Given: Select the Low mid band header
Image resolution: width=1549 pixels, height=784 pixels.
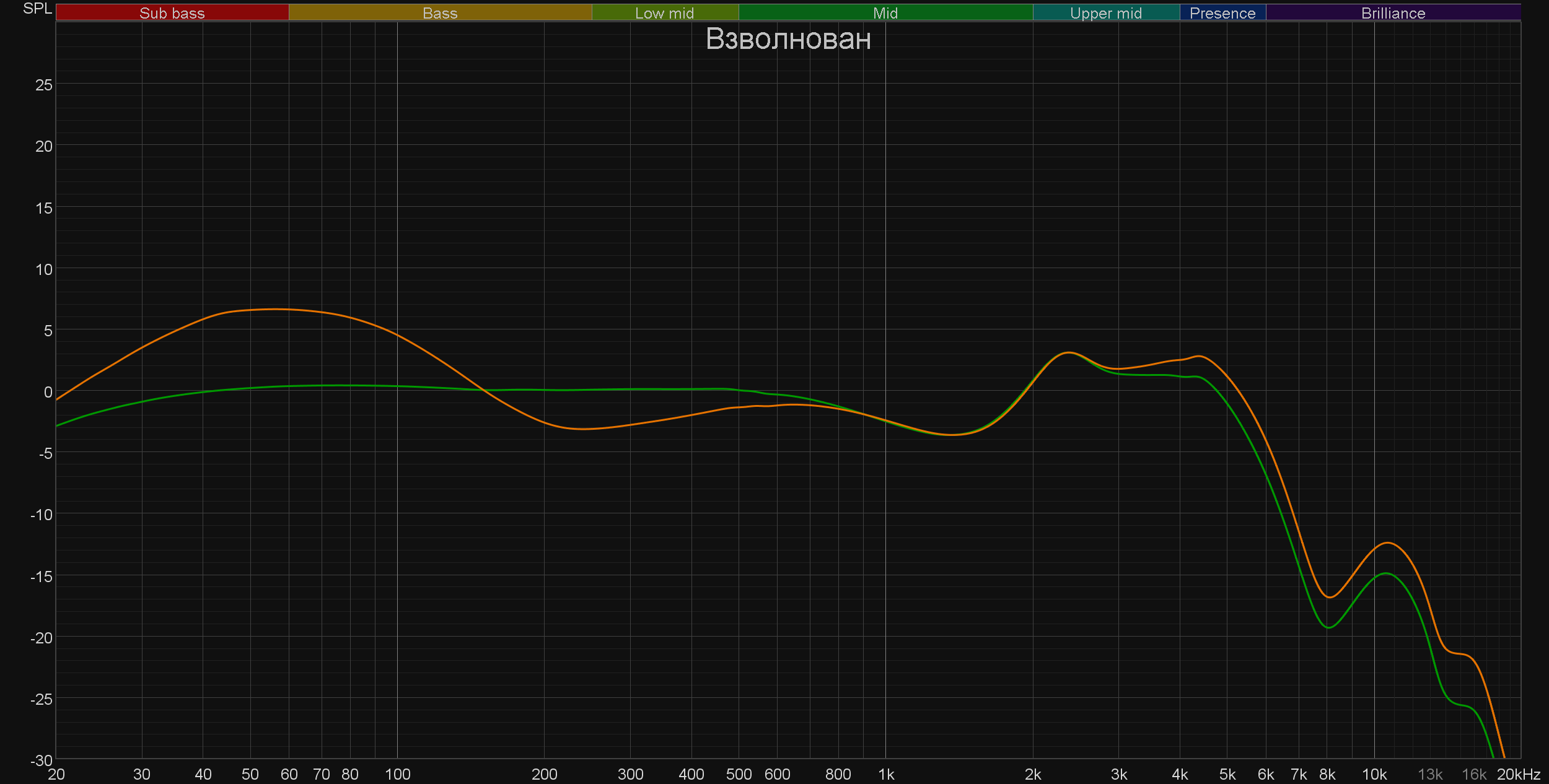Looking at the screenshot, I should [x=664, y=13].
